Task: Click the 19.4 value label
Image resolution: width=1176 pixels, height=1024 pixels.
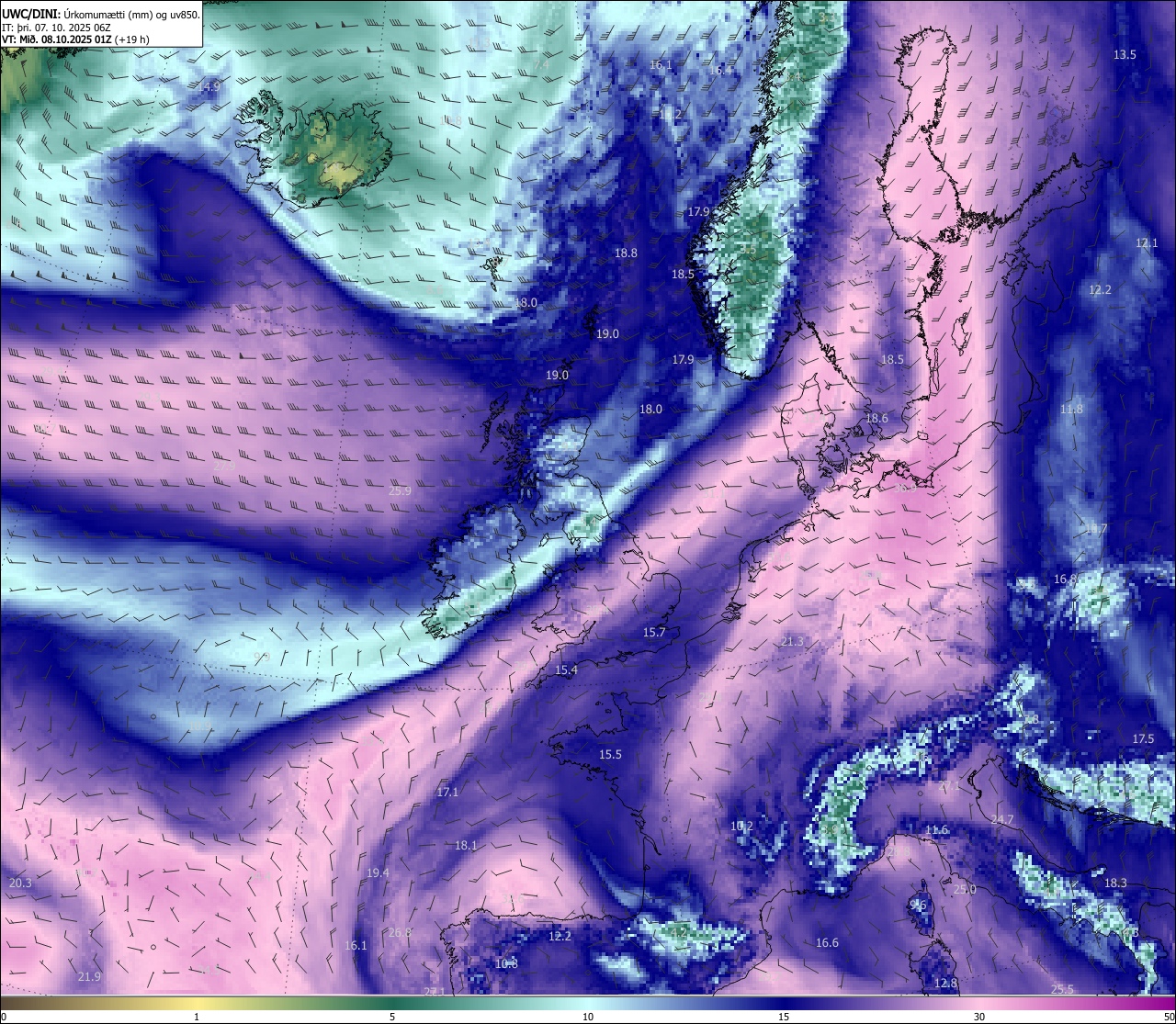Action: click(378, 873)
